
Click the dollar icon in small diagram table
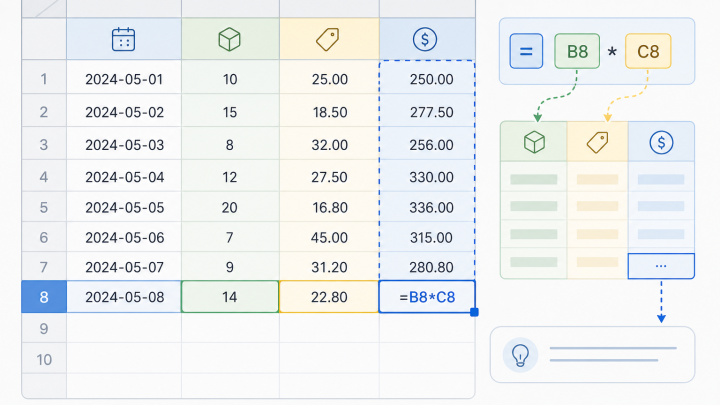[661, 142]
